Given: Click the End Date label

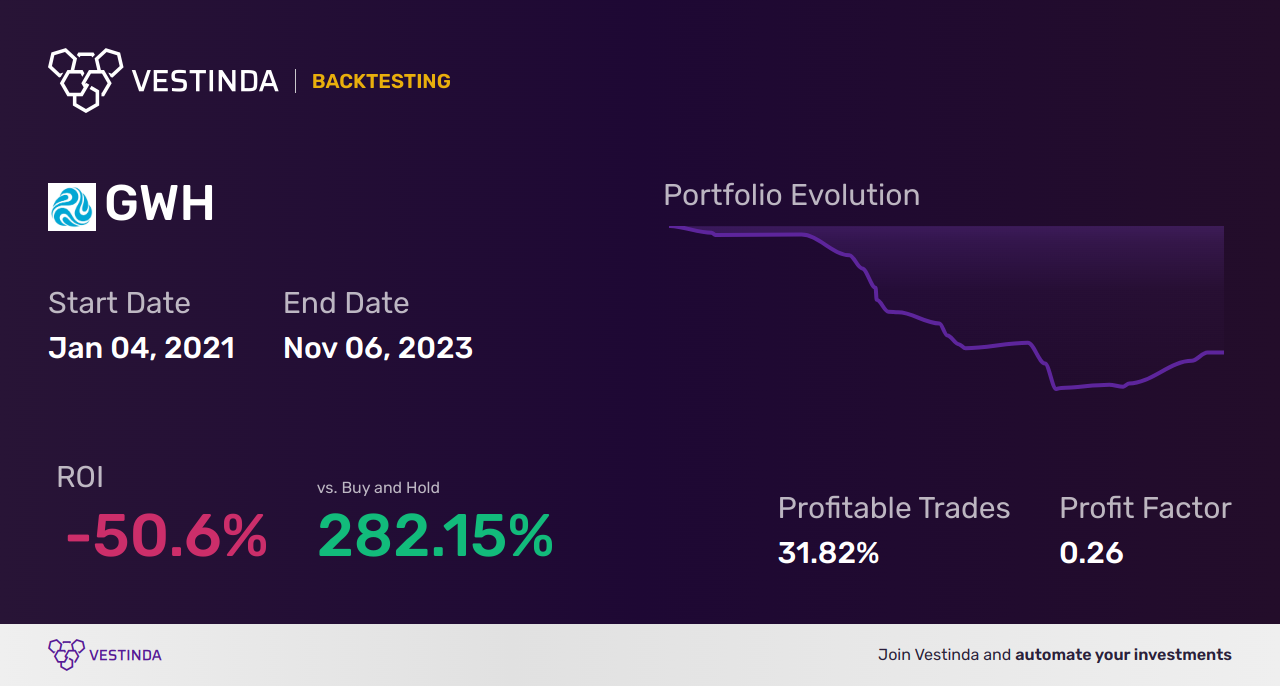Looking at the screenshot, I should click(x=346, y=303).
